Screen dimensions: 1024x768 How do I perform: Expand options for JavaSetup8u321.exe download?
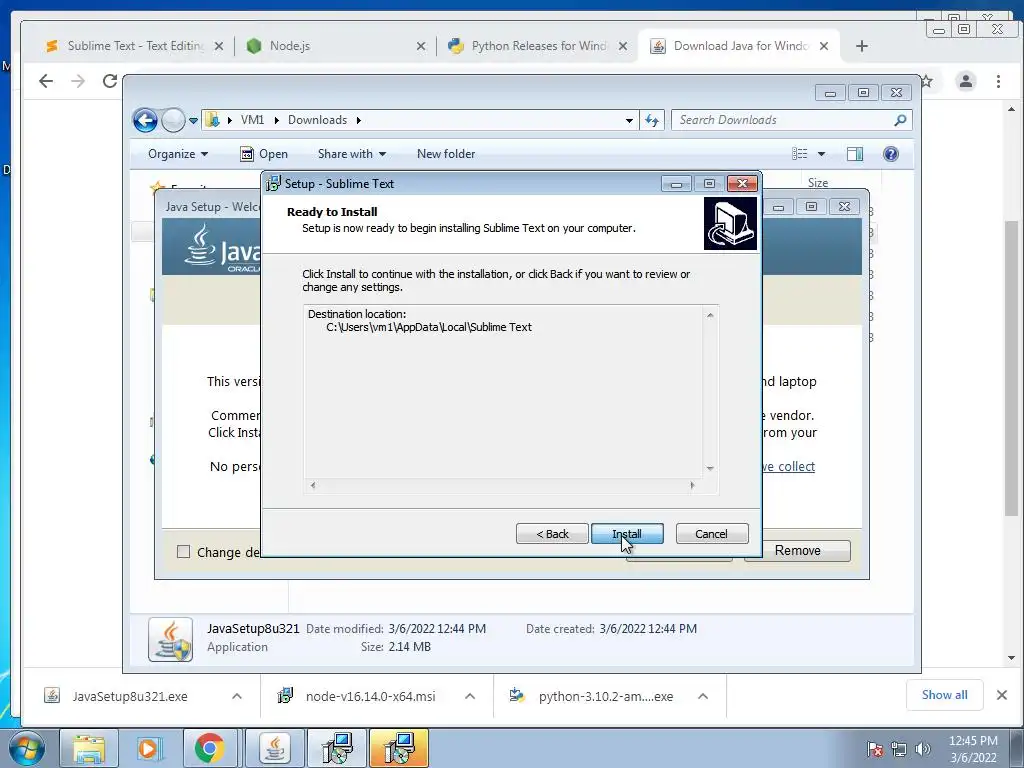click(236, 696)
